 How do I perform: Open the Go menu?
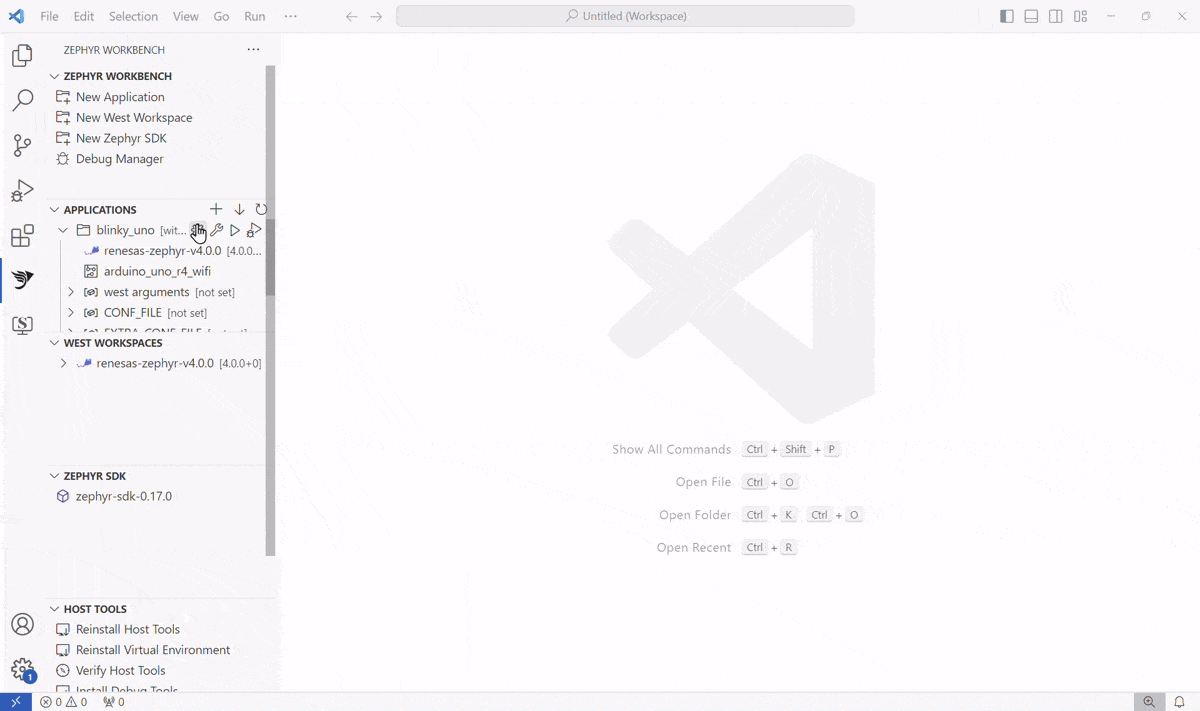(221, 16)
